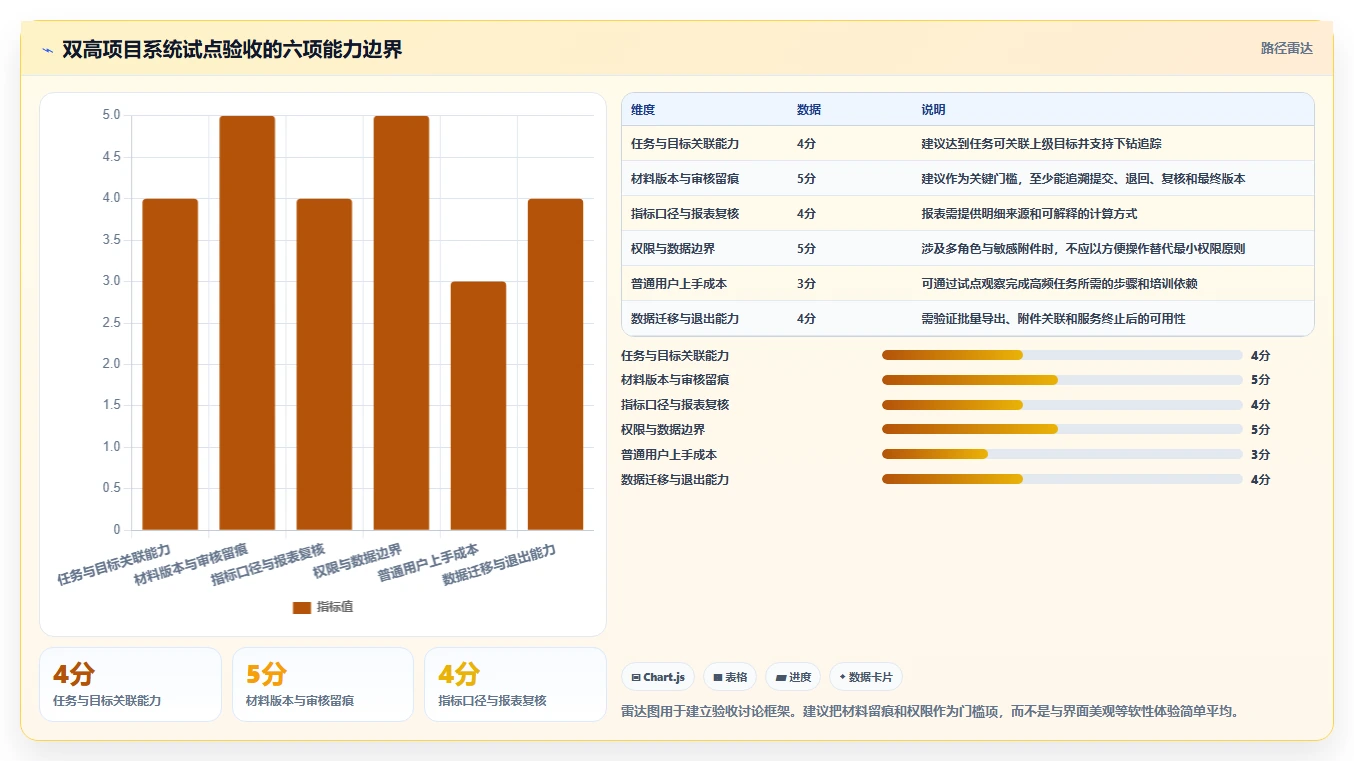Viewport: 1354px width, 761px height.
Task: Click the chart bar for 数据迁移与退出能力
Action: point(555,364)
